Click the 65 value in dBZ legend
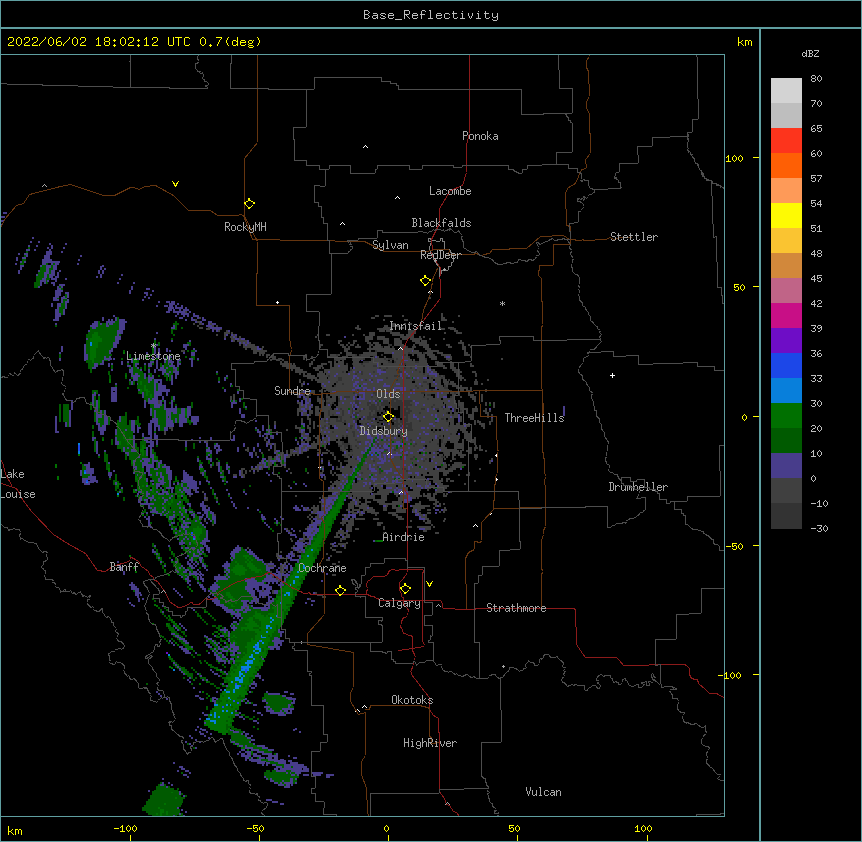This screenshot has height=842, width=862. tap(816, 129)
